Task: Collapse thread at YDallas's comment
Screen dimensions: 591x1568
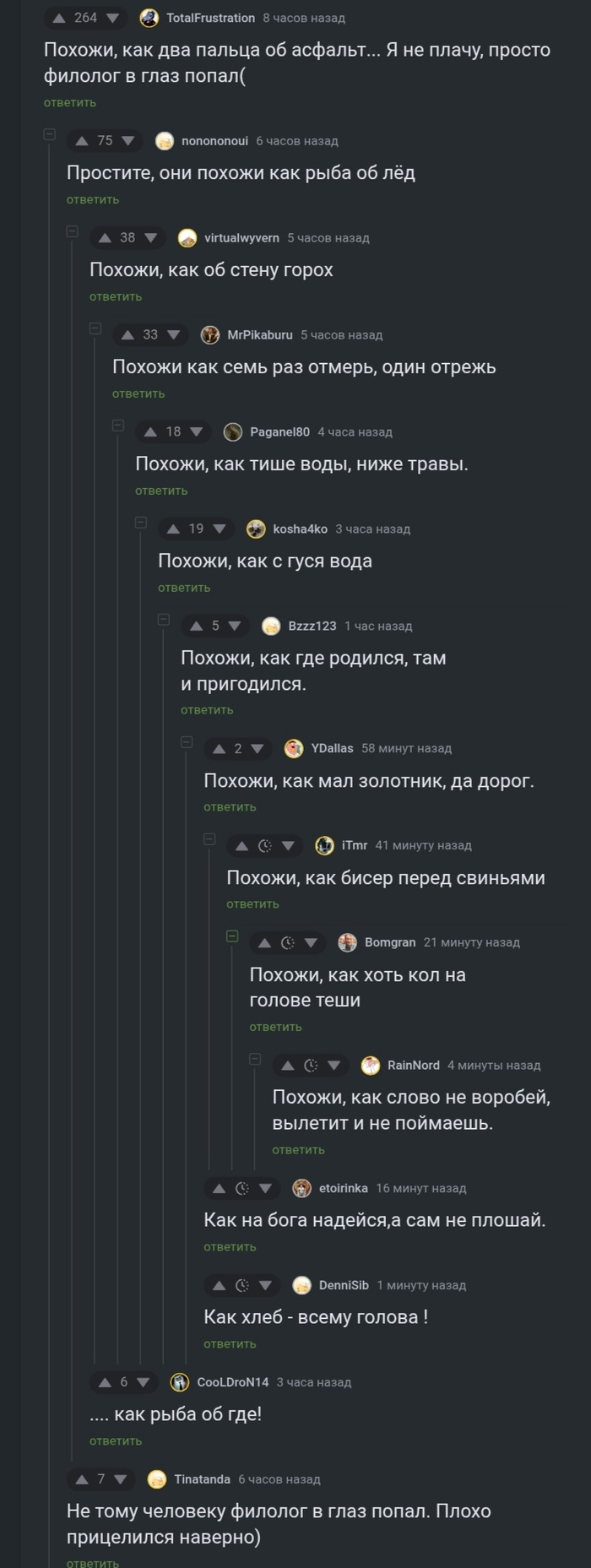Action: pyautogui.click(x=187, y=742)
